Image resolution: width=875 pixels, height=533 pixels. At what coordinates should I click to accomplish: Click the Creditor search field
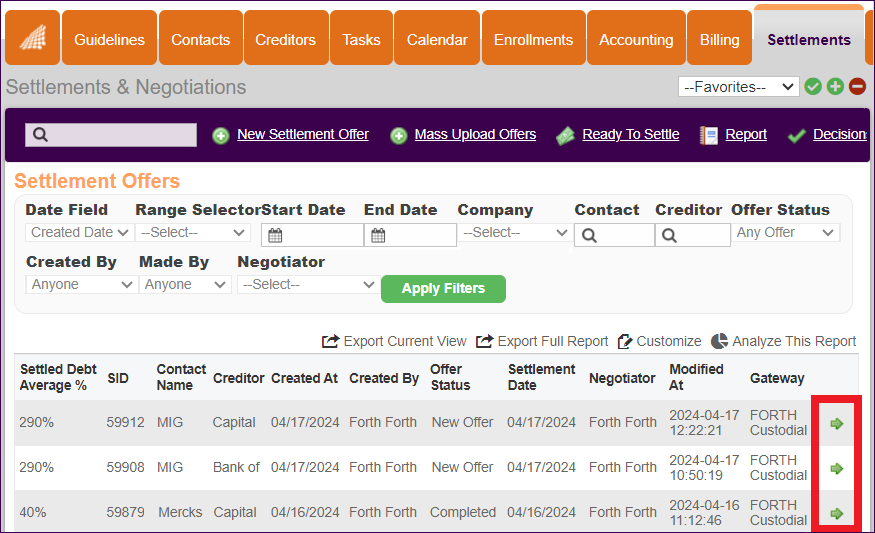point(693,235)
